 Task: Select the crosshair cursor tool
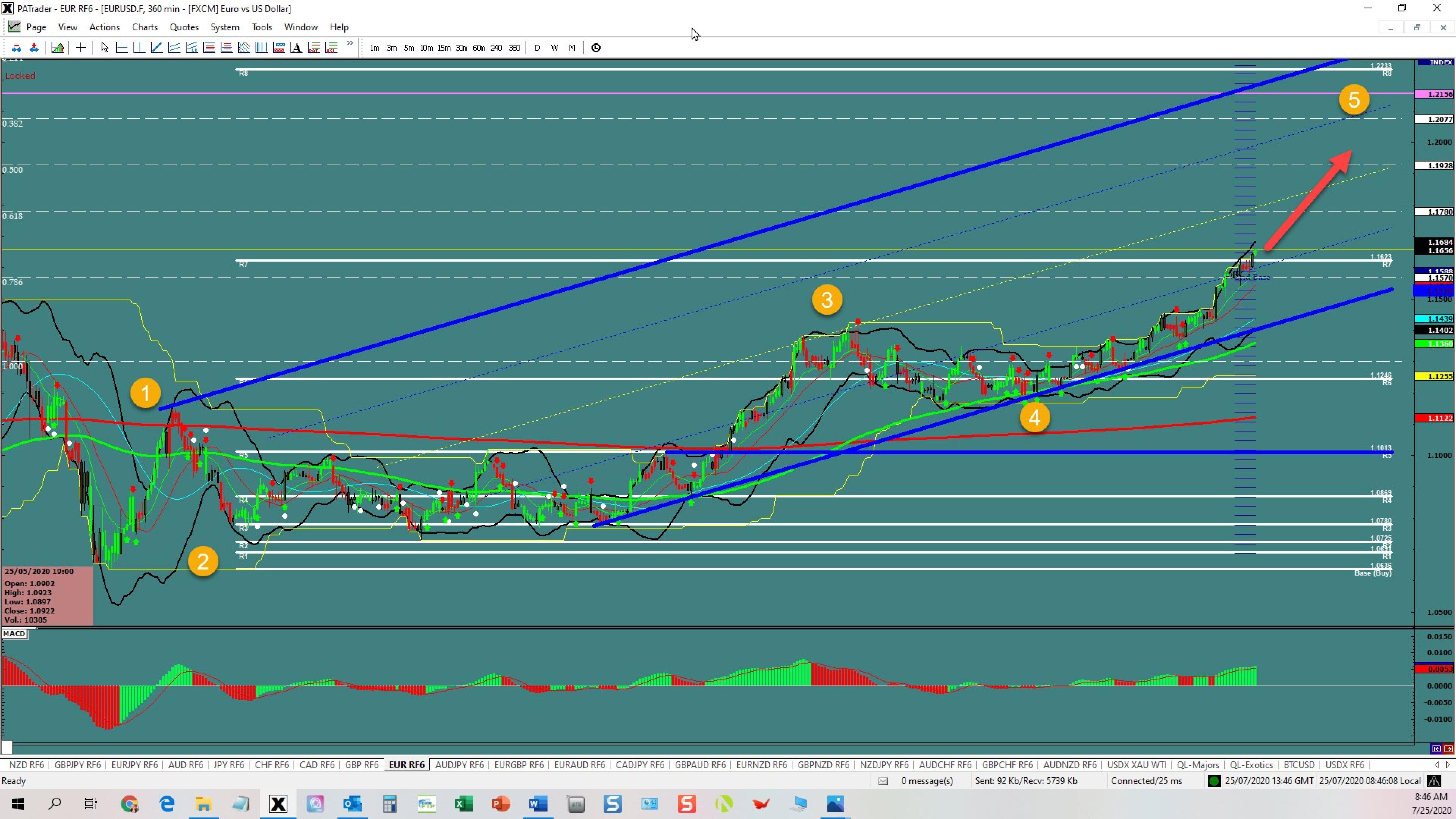80,48
